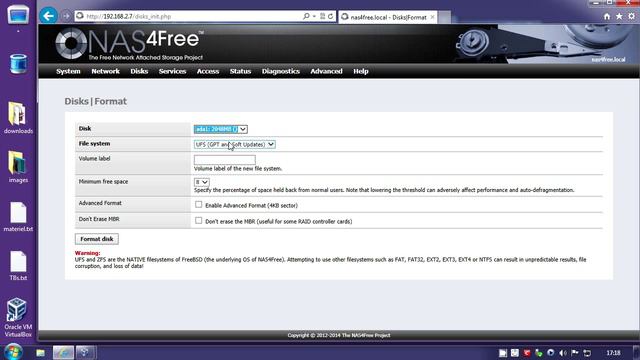
Task: Open the Network menu
Action: [105, 71]
